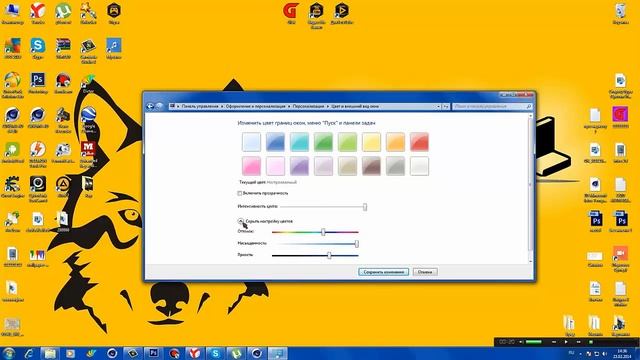Screen dimensions: 640x360
Task: Switch to Photoshop on the taskbar
Action: tap(153, 353)
